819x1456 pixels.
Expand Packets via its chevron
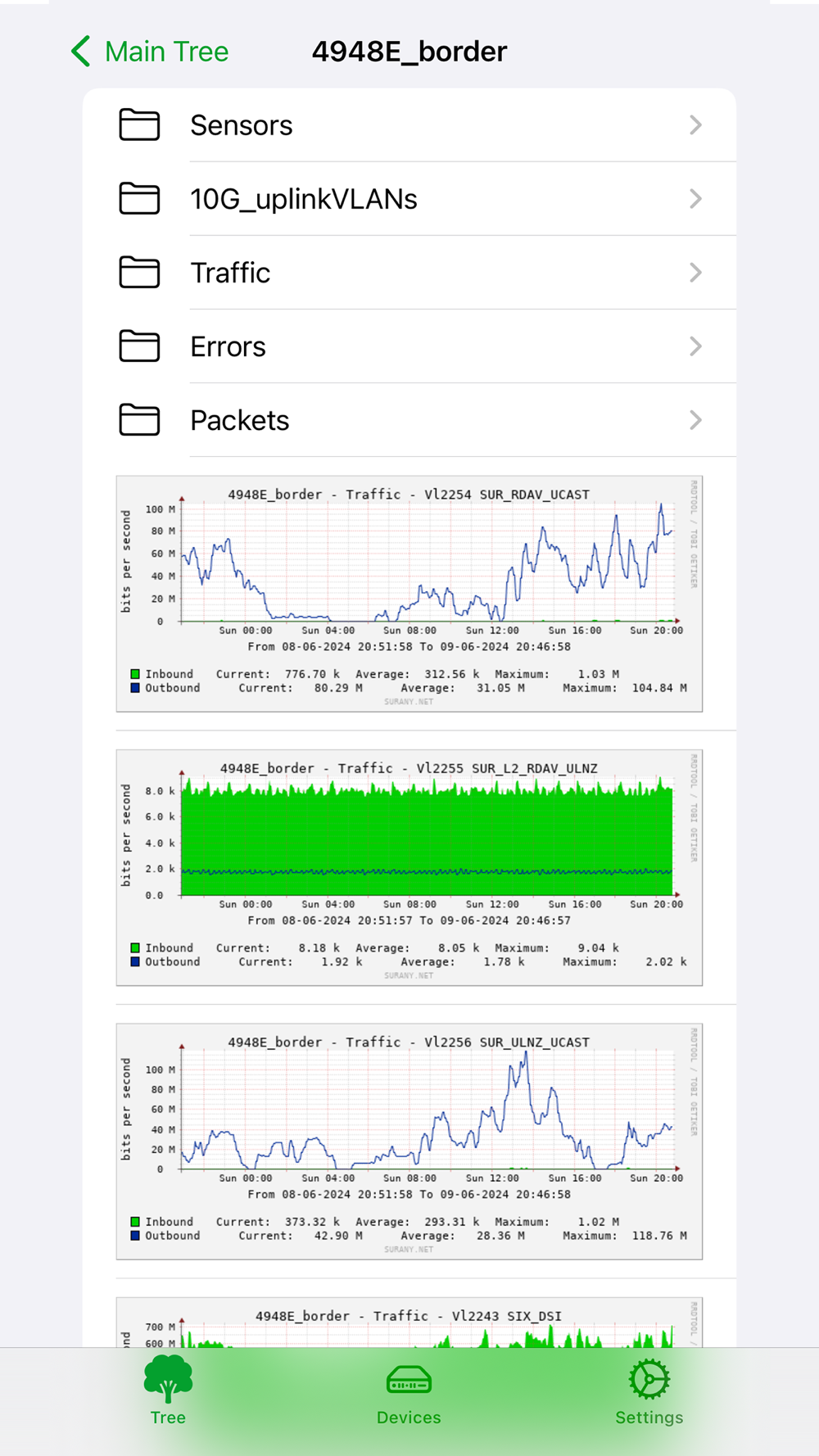pos(695,420)
